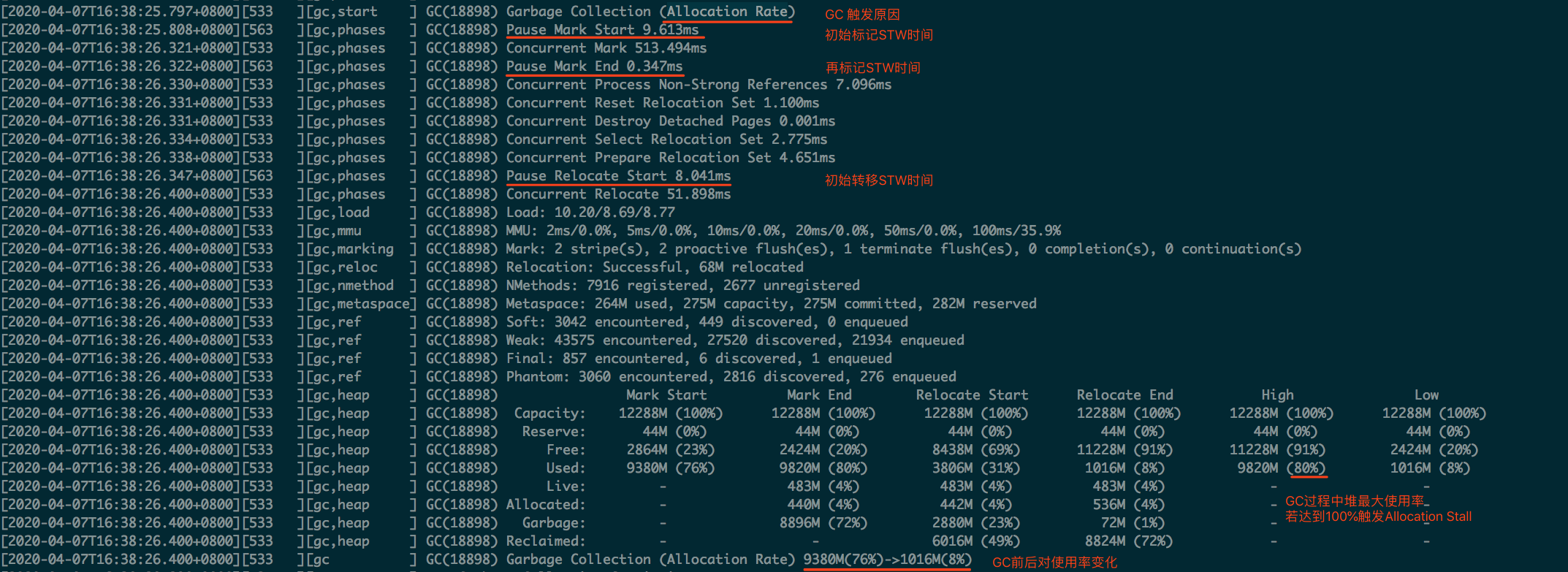Click the "Low" column header in heap table
Image resolution: width=1568 pixels, height=572 pixels.
pos(1426,395)
